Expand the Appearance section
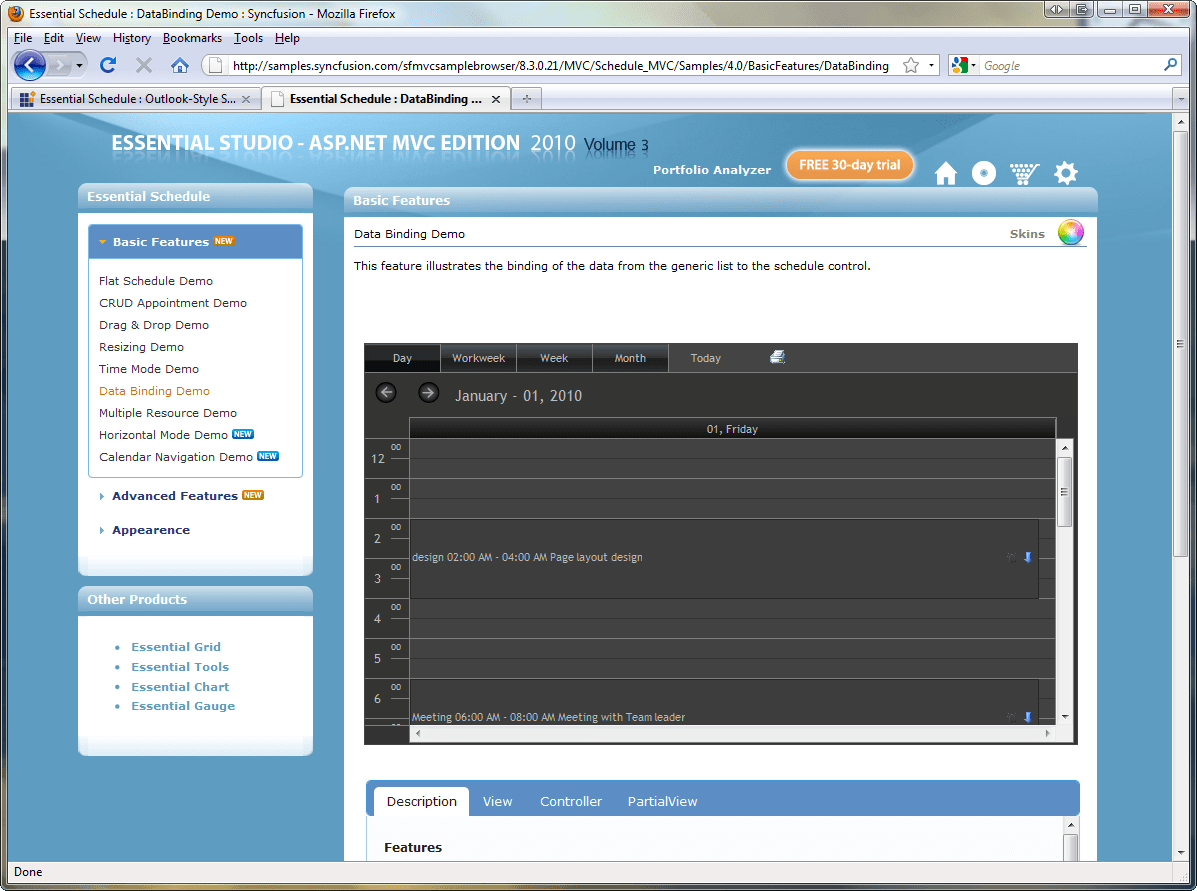The height and width of the screenshot is (891, 1197). (149, 530)
